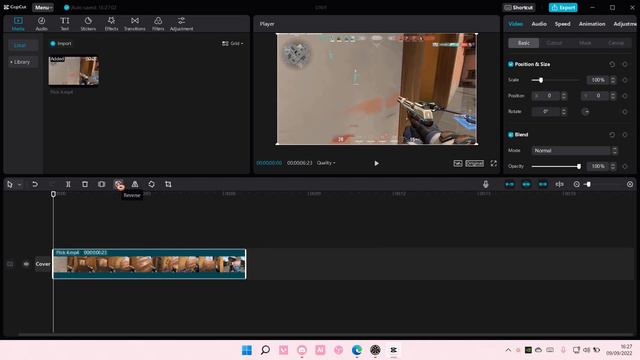Click the Import button
640x360 pixels.
(x=61, y=43)
